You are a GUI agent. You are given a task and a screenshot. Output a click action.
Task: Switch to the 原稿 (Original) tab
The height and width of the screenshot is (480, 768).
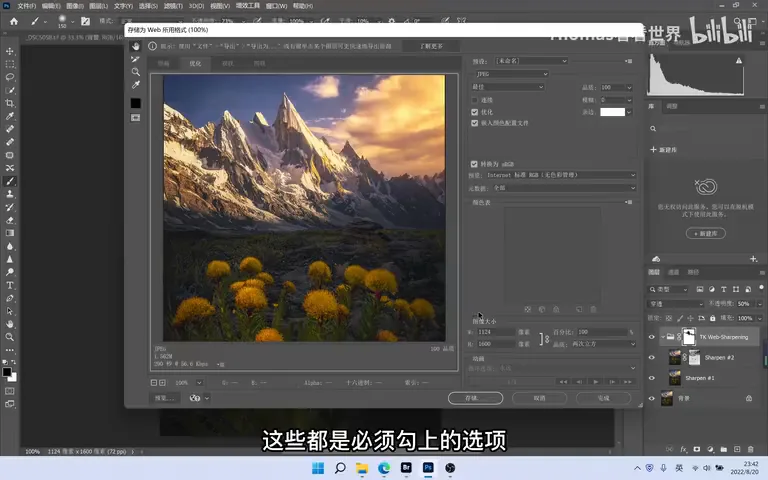pyautogui.click(x=164, y=63)
